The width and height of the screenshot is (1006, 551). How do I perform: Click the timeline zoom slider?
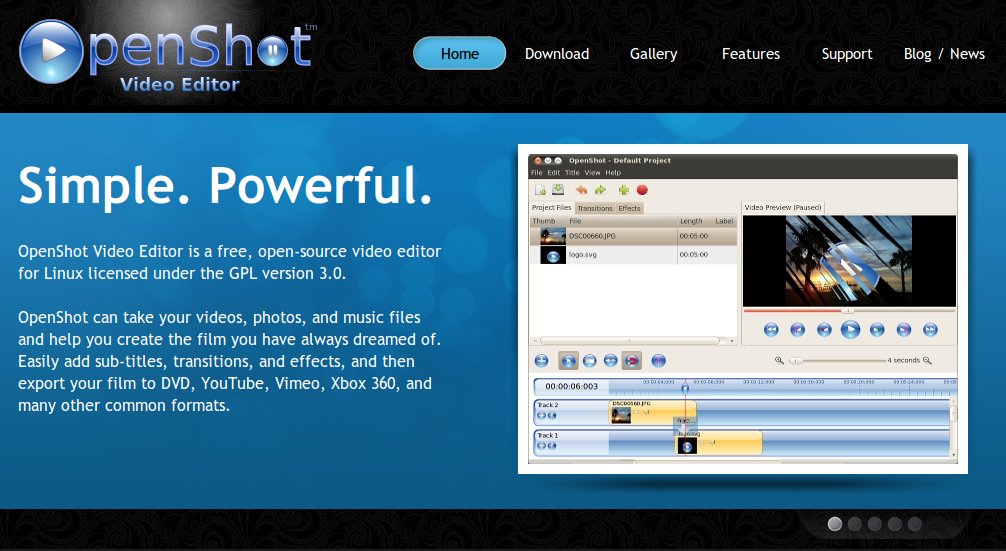point(838,360)
